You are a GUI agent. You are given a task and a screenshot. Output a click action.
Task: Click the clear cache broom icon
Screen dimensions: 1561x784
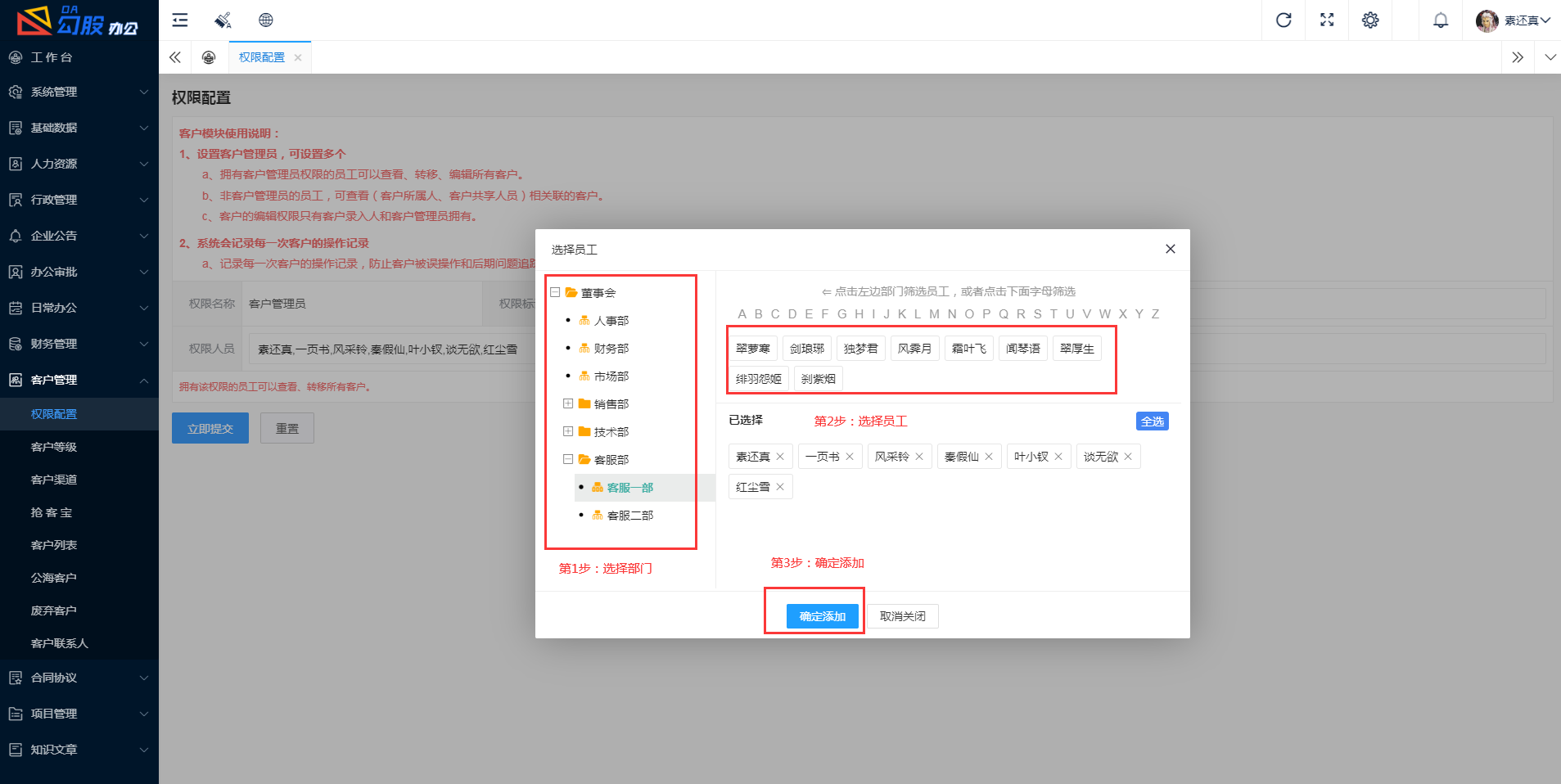coord(223,20)
